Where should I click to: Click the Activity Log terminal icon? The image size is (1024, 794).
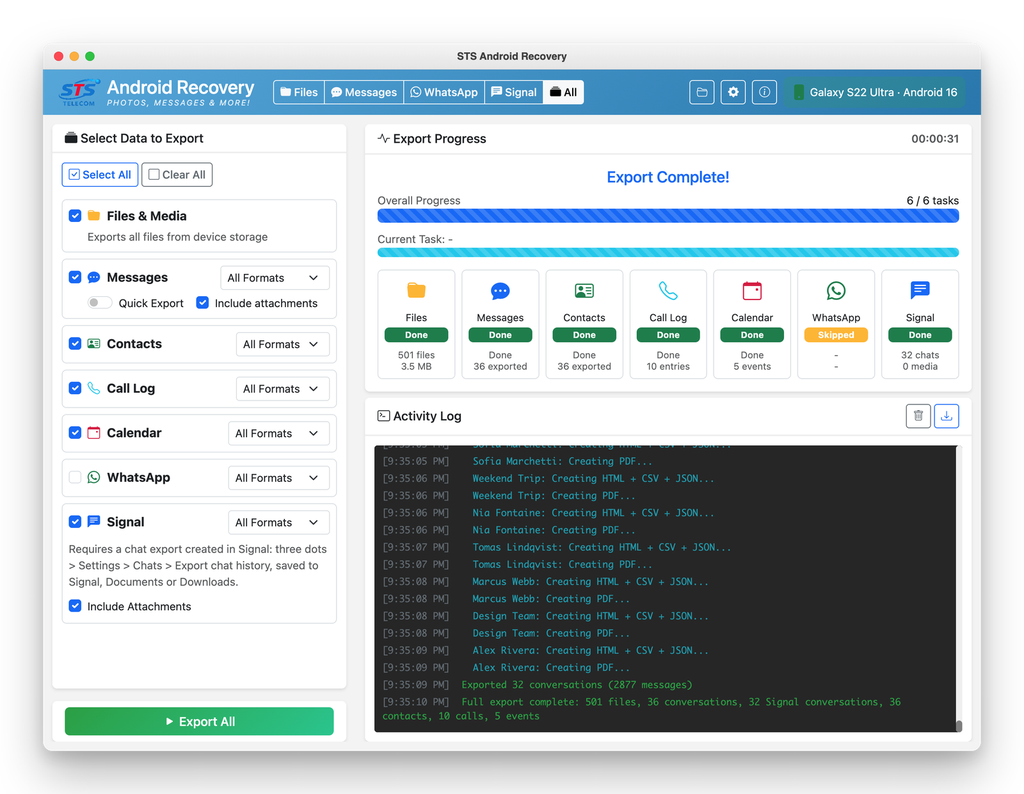click(x=383, y=416)
